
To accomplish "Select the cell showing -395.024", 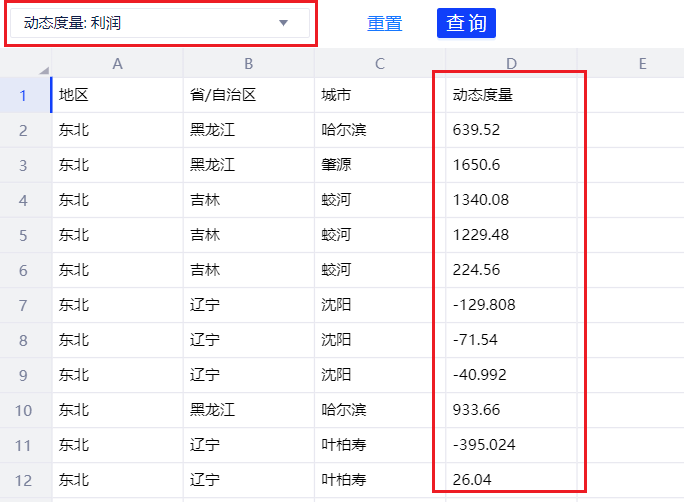I will pyautogui.click(x=511, y=445).
